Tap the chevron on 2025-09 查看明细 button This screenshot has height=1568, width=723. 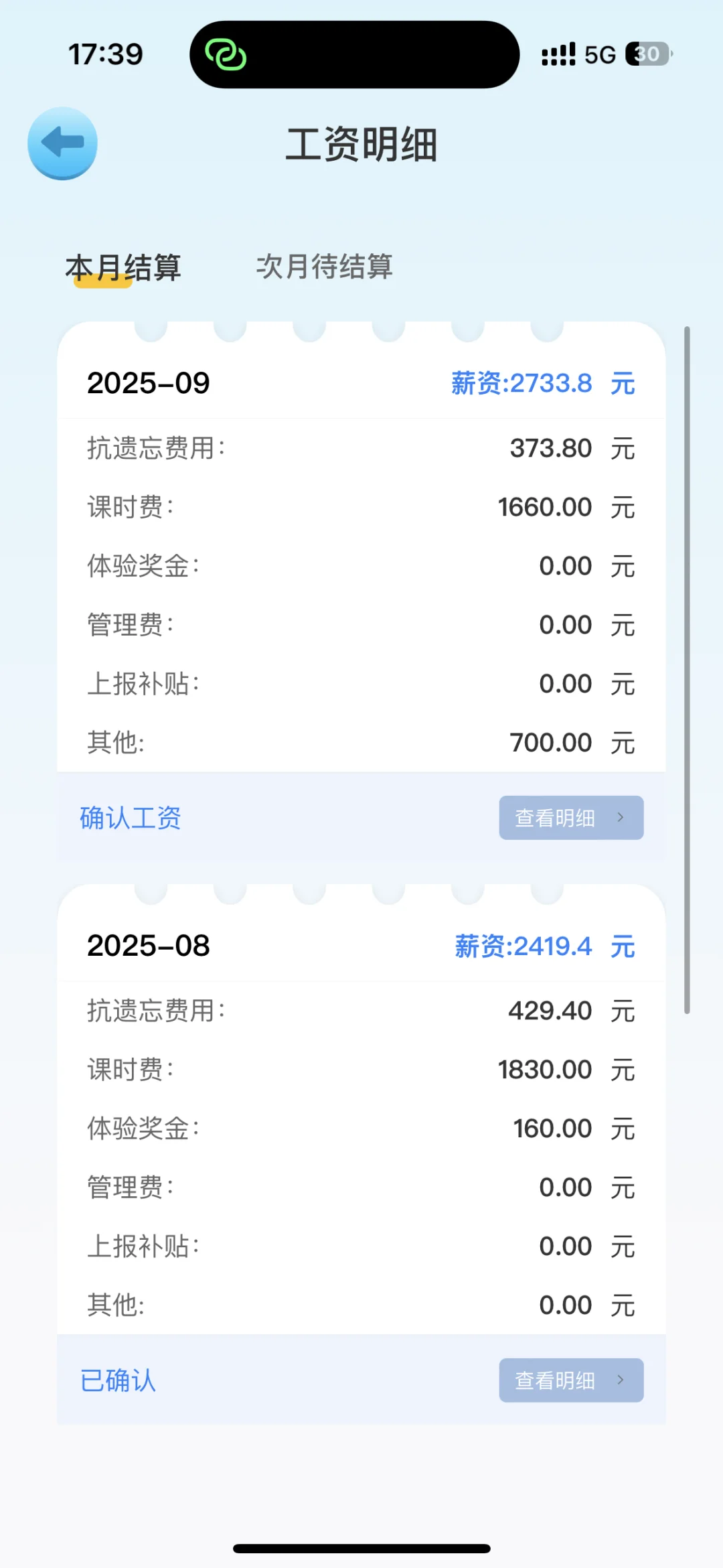click(x=621, y=817)
